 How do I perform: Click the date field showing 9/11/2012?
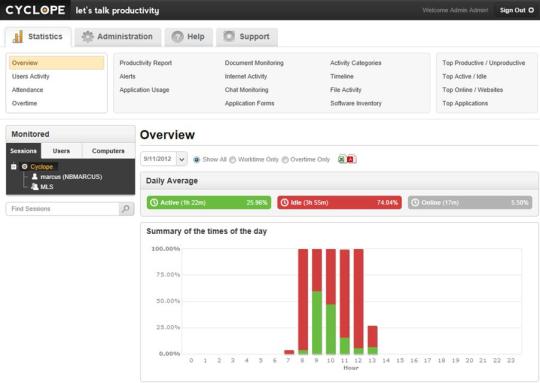click(158, 159)
